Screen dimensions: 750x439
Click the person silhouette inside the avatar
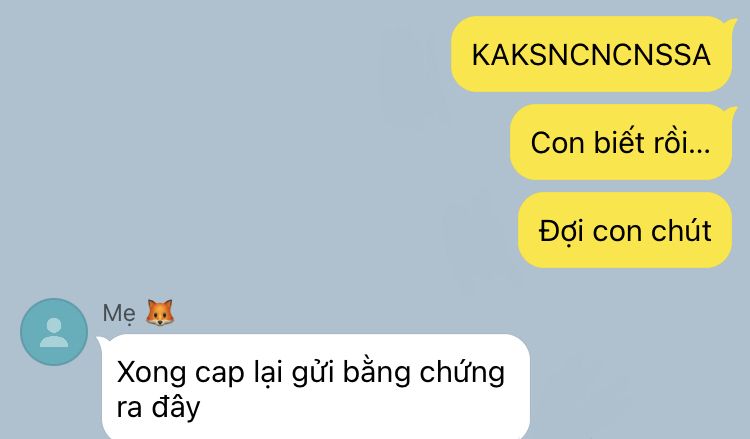coord(54,333)
